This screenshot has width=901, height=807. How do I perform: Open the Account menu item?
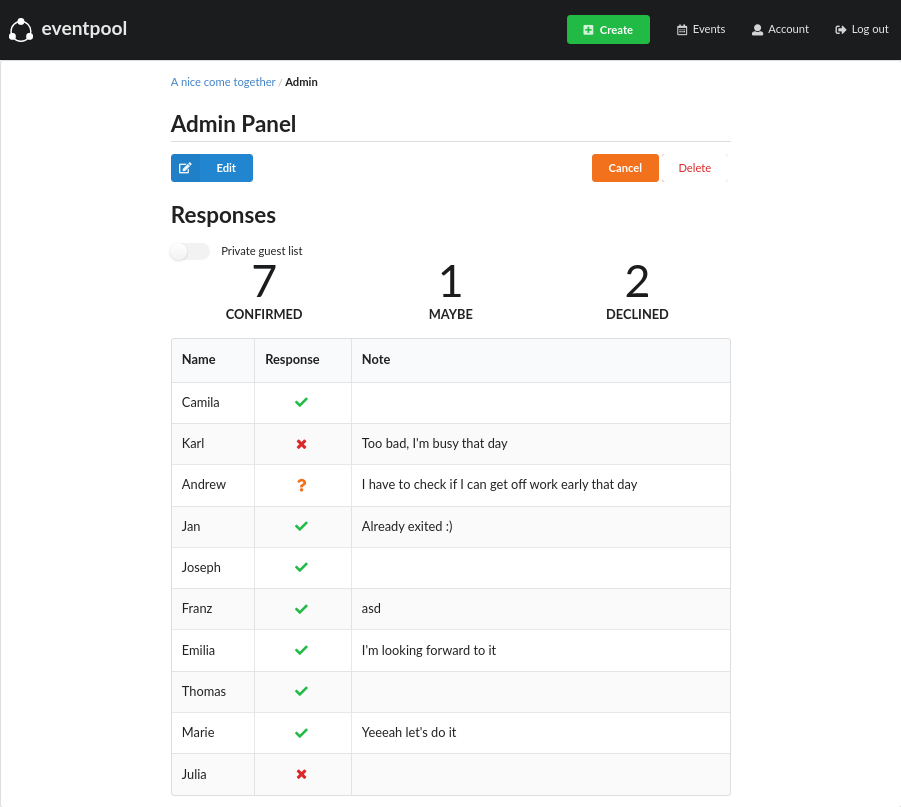(x=780, y=29)
